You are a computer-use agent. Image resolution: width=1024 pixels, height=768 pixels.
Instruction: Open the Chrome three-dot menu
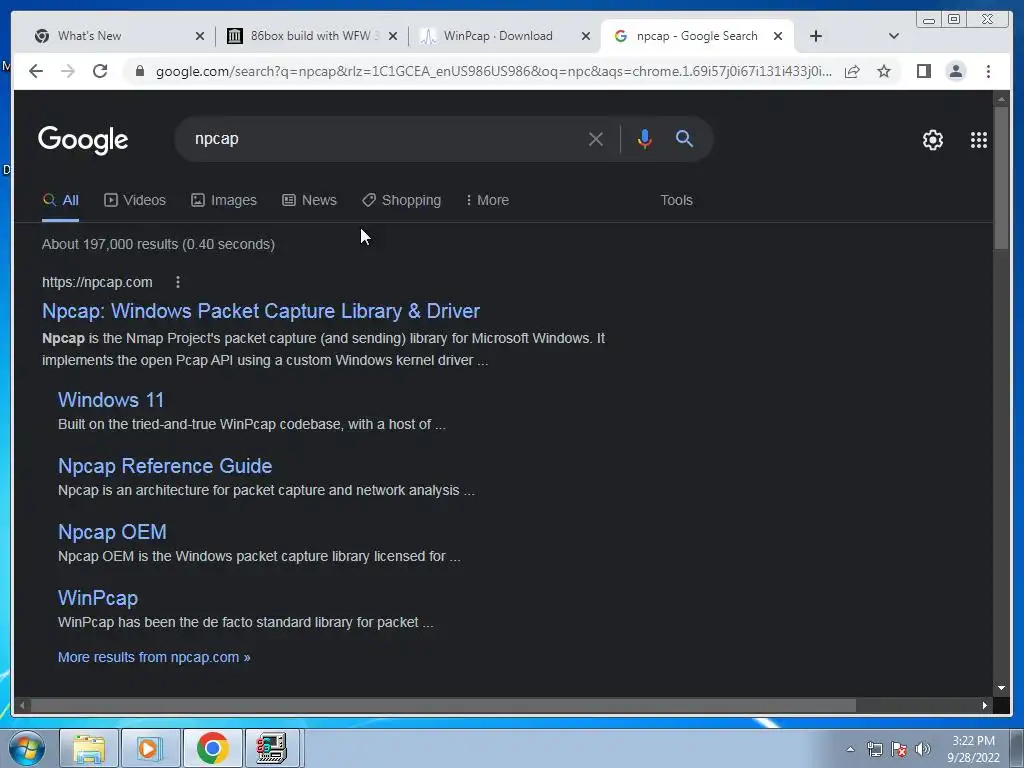pos(988,71)
